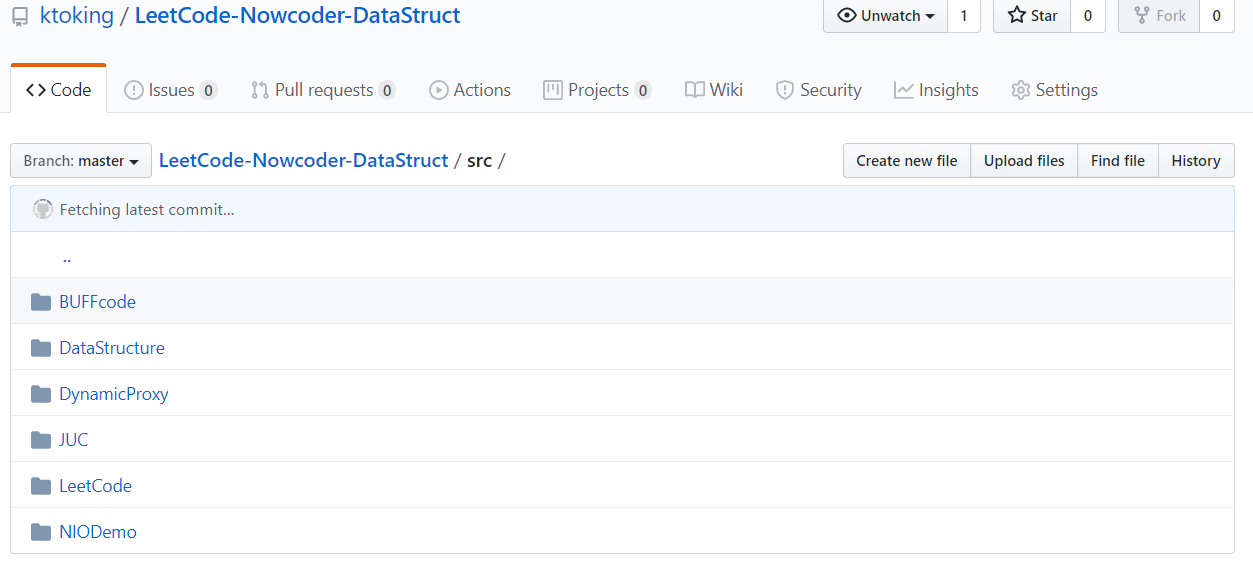Click Create new file button
The height and width of the screenshot is (573, 1253).
(x=907, y=161)
